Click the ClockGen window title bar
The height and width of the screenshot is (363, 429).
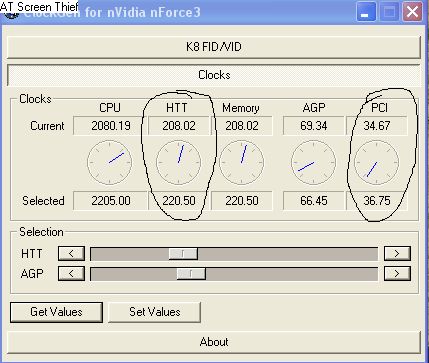pyautogui.click(x=213, y=12)
